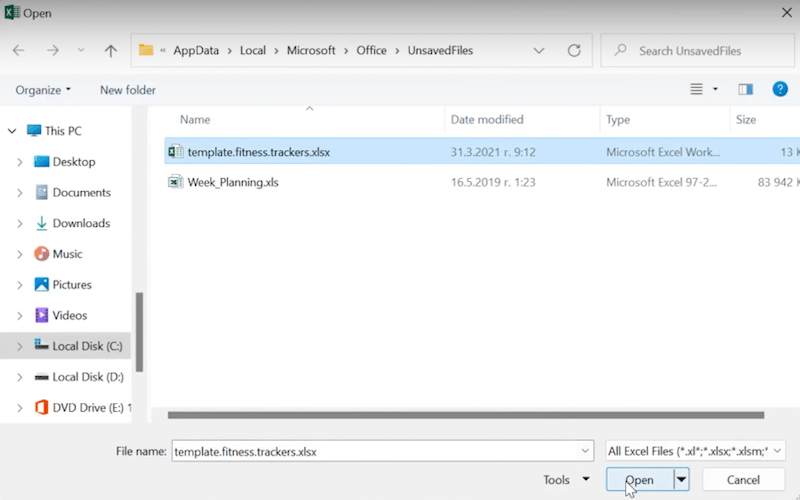Click the folder icon in address bar
Image resolution: width=800 pixels, height=500 pixels.
pos(146,50)
